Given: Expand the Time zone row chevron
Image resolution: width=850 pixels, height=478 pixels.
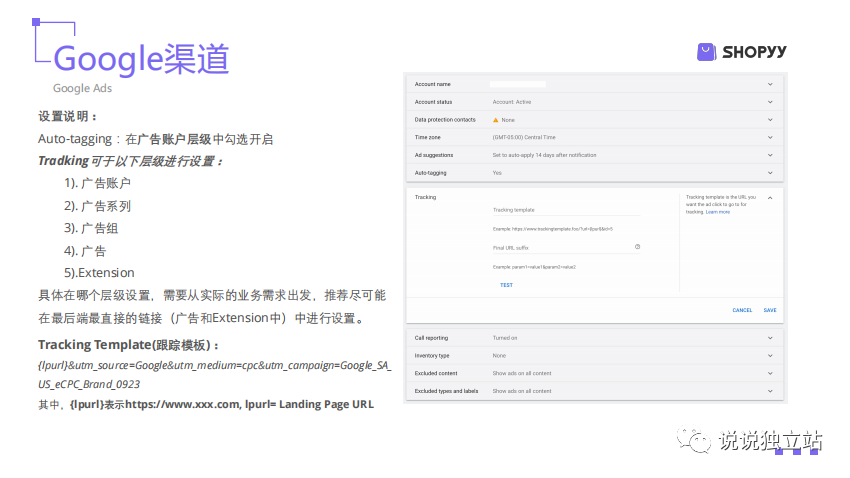Looking at the screenshot, I should (770, 138).
